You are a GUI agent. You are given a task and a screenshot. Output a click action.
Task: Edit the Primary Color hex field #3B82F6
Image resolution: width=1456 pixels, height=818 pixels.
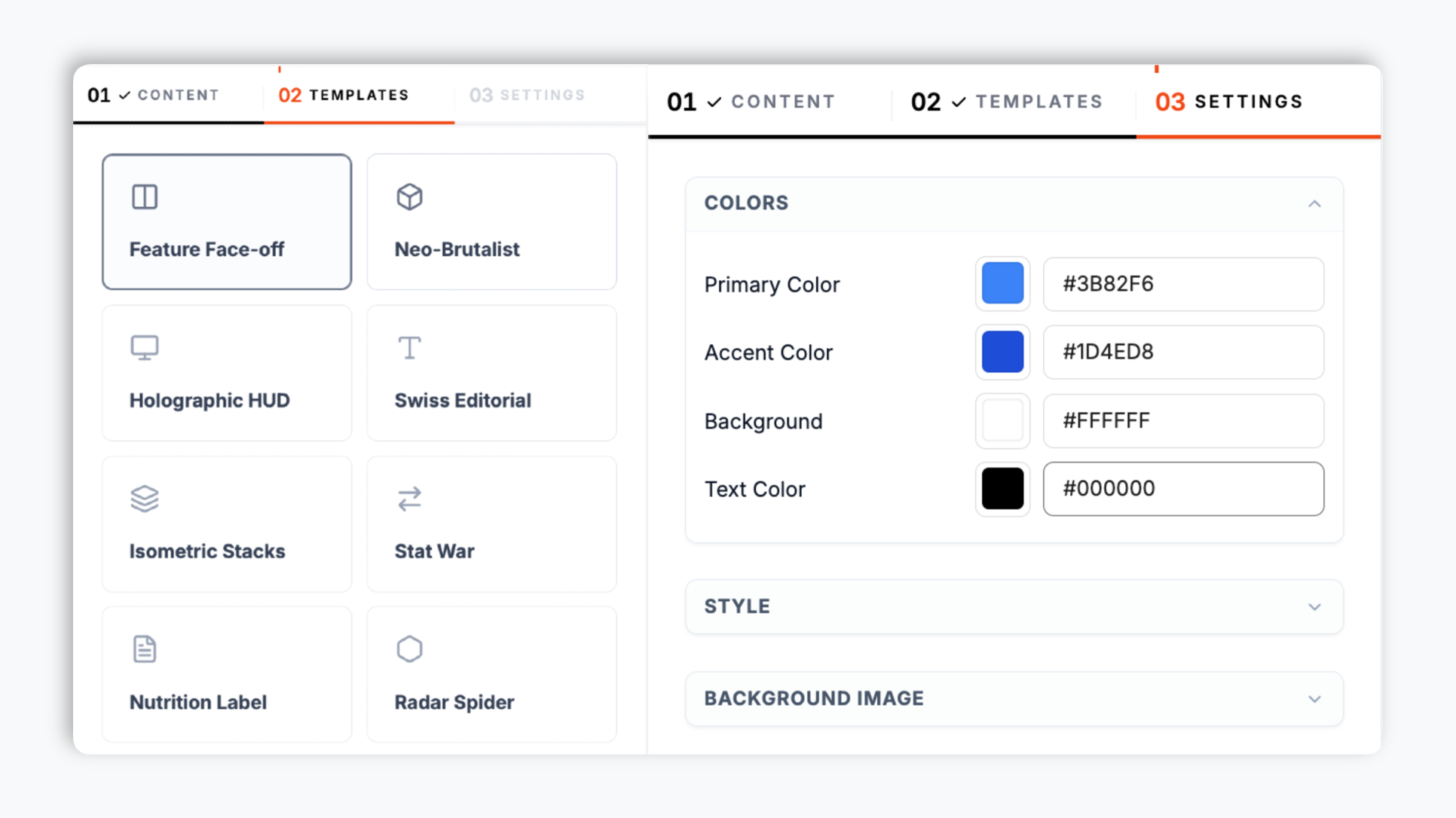tap(1183, 284)
